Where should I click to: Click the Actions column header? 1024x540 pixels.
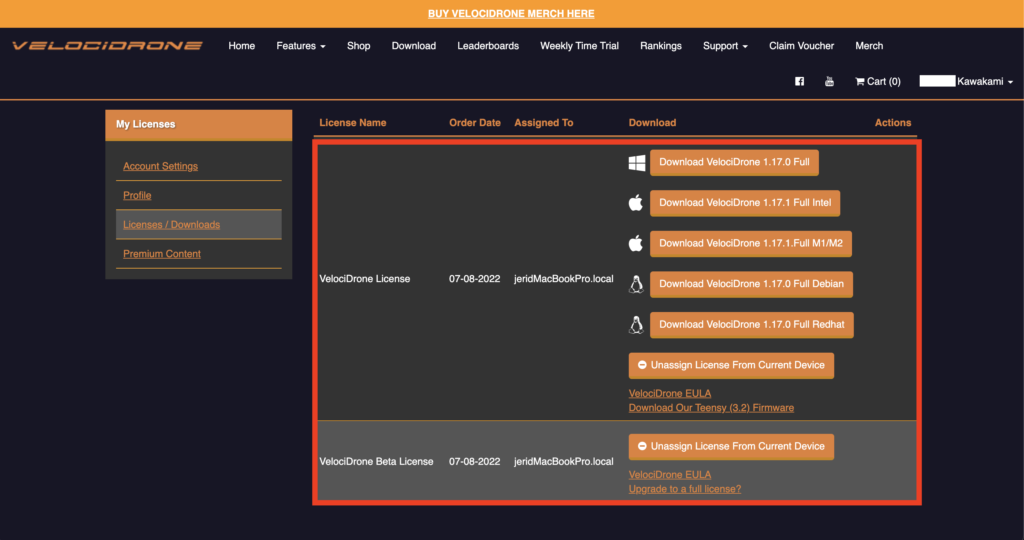click(893, 123)
